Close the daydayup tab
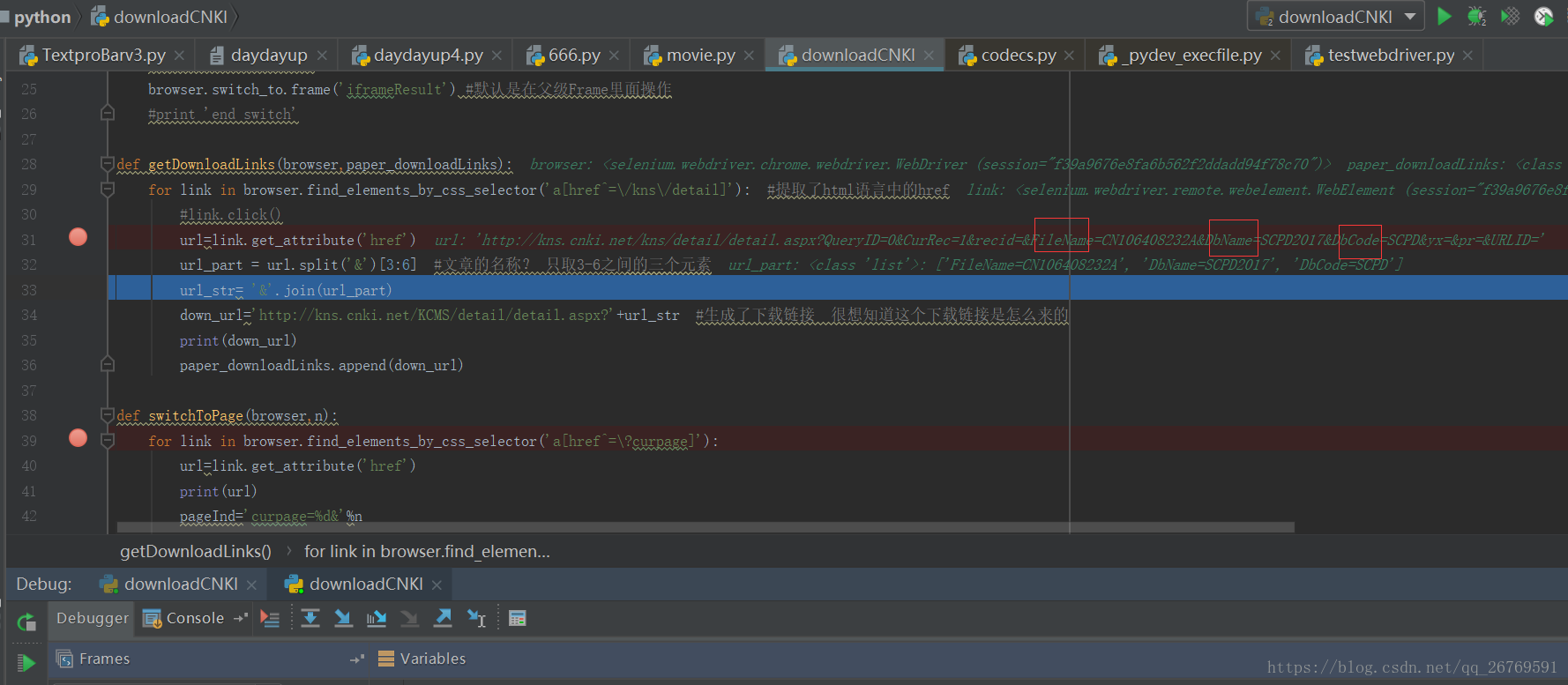The height and width of the screenshot is (685, 1568). pyautogui.click(x=322, y=56)
